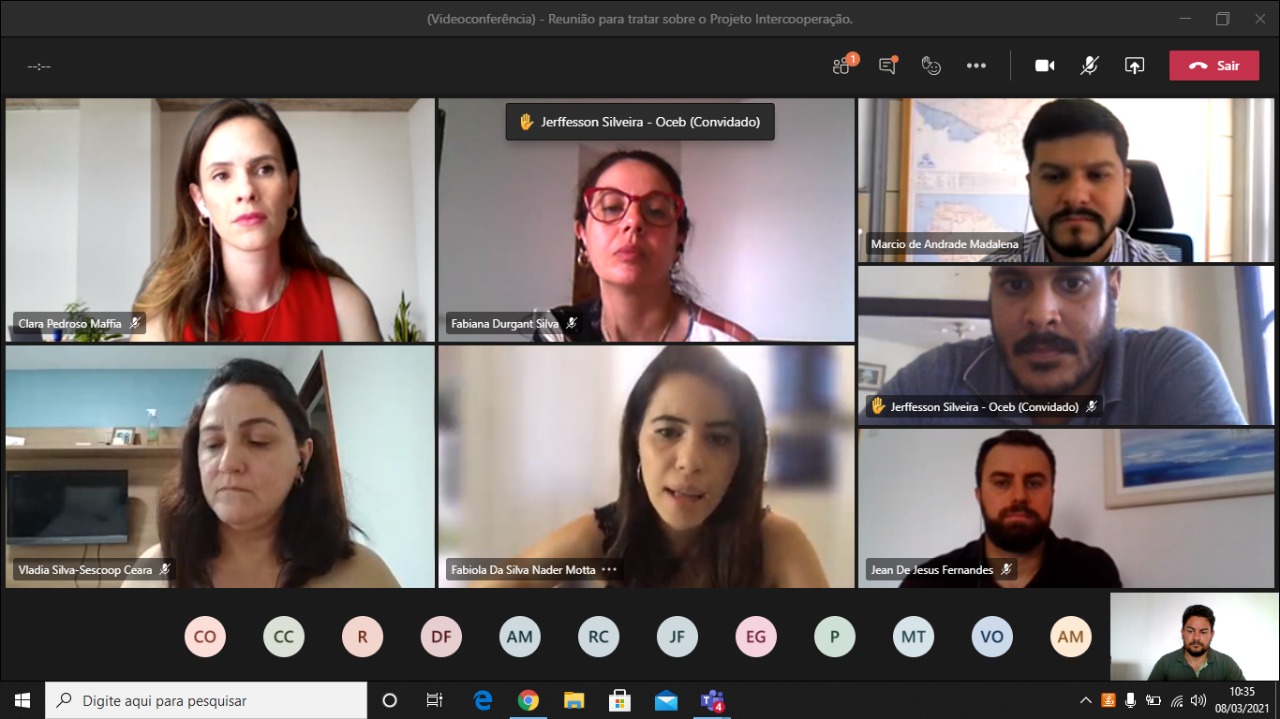Screen dimensions: 1280x719
Task: Open Google Chrome in the taskbar
Action: point(528,700)
